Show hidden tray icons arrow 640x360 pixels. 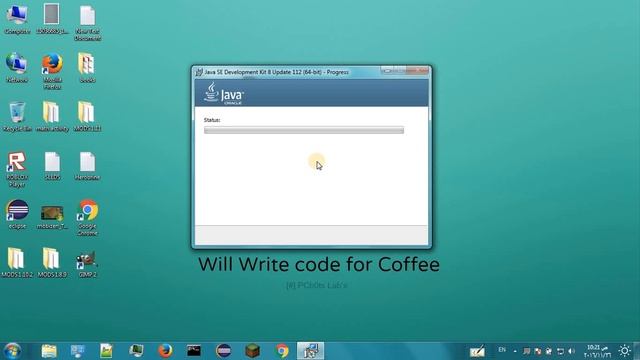(x=515, y=351)
